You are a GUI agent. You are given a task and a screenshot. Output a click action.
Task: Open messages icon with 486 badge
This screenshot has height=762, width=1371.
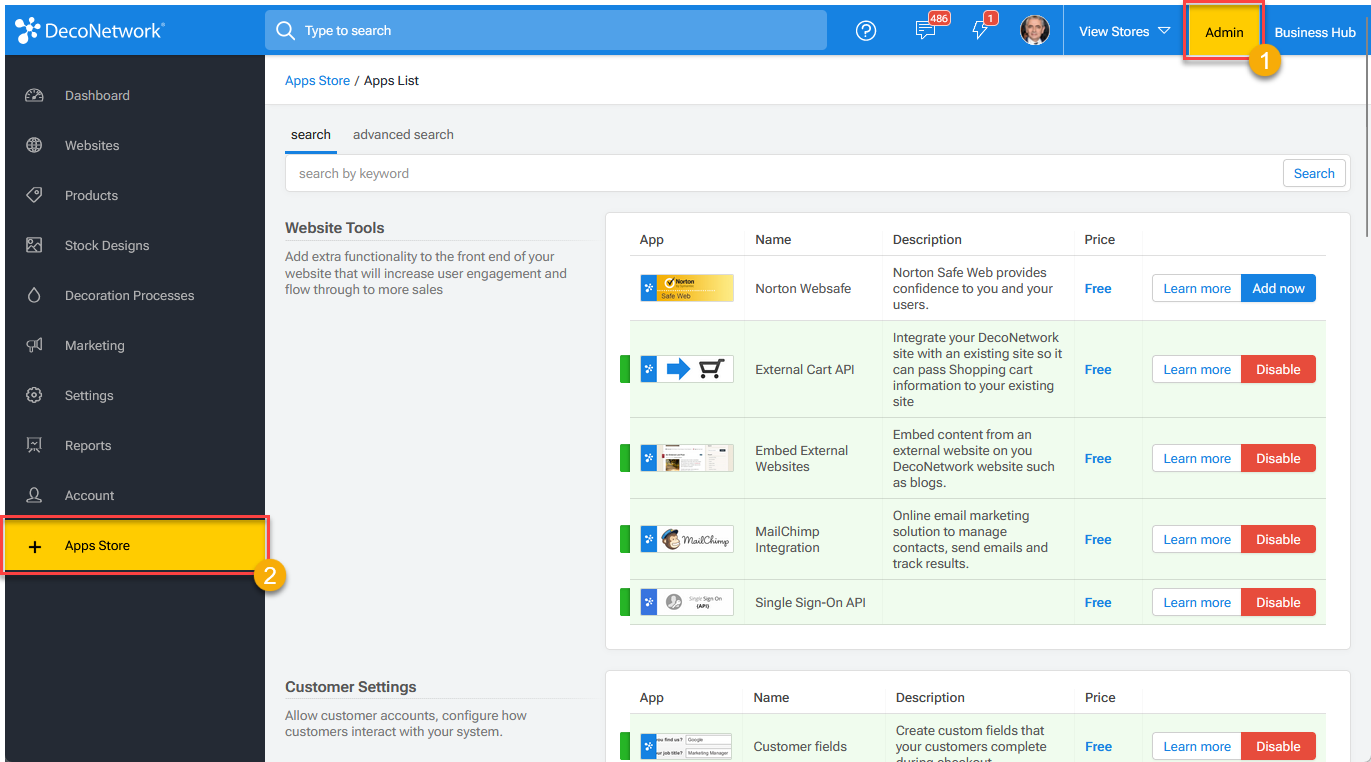pyautogui.click(x=926, y=31)
